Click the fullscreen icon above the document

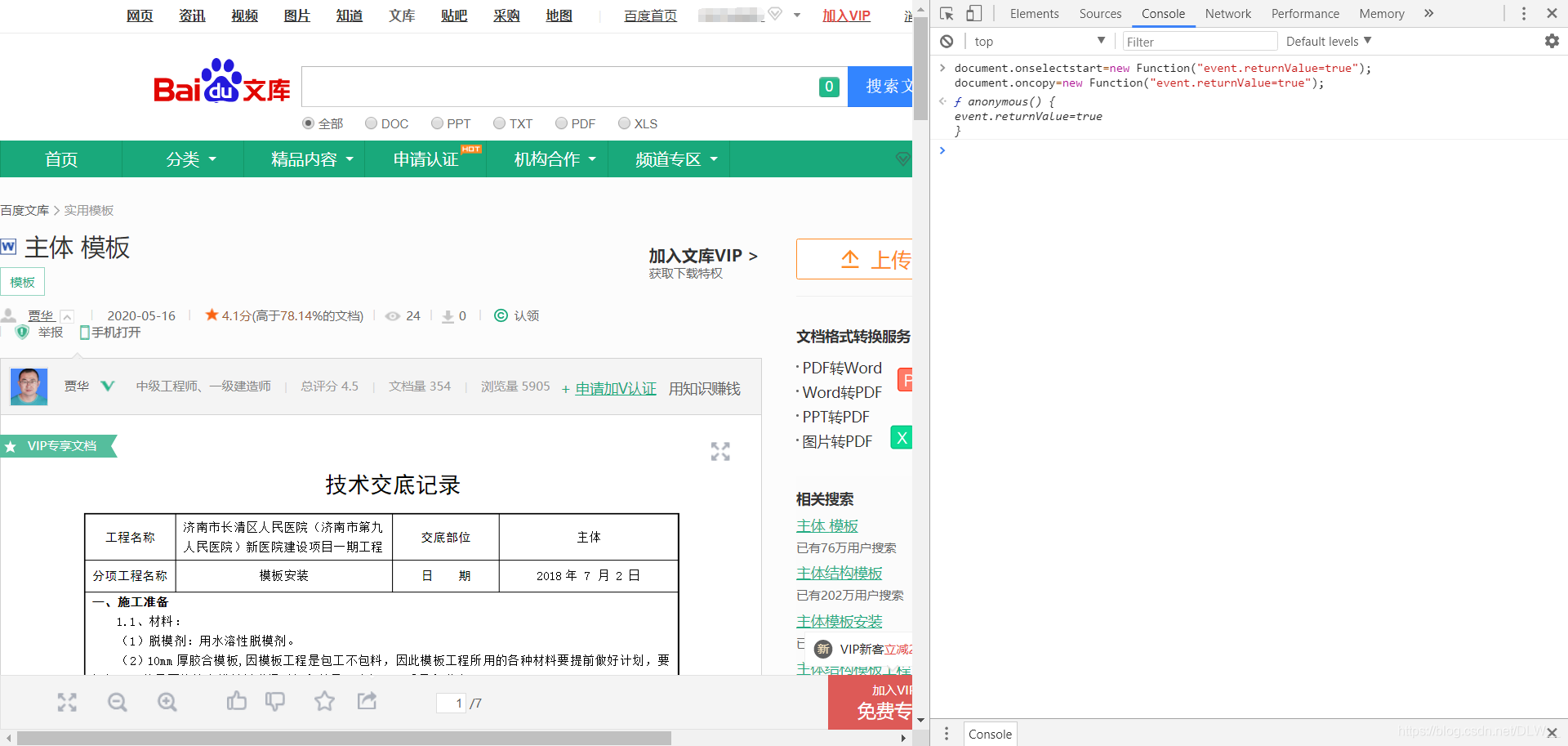click(720, 452)
